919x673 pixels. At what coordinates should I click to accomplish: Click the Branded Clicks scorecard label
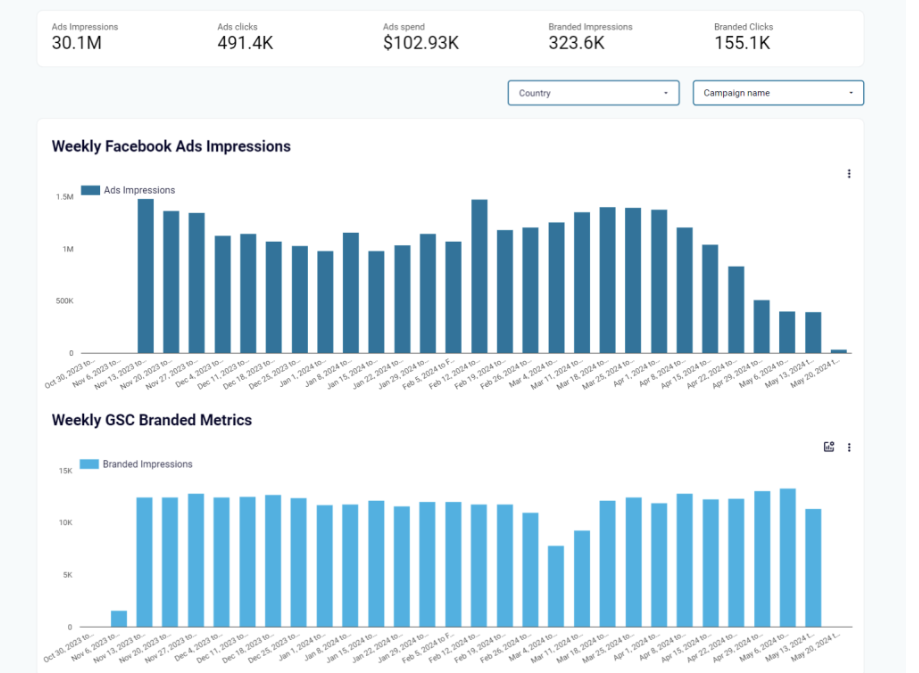point(743,27)
